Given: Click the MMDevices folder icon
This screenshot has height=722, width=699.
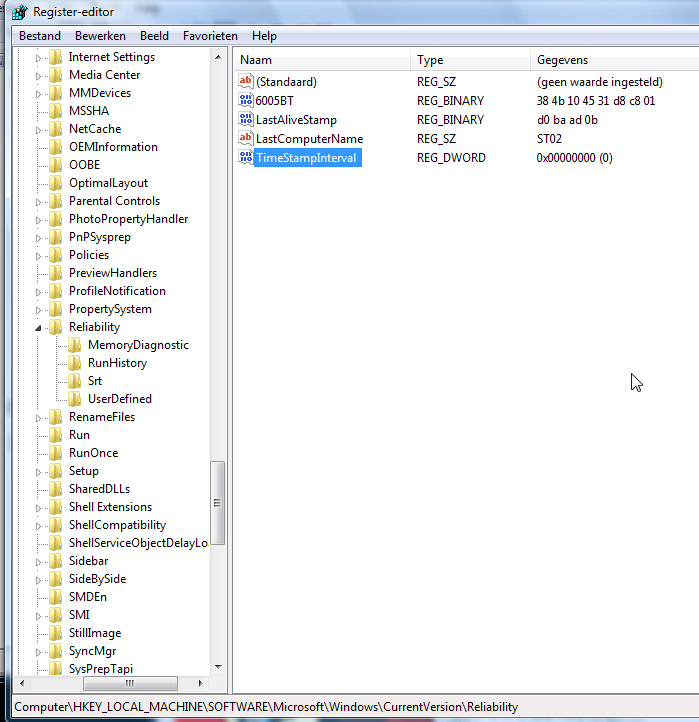Looking at the screenshot, I should coord(56,93).
